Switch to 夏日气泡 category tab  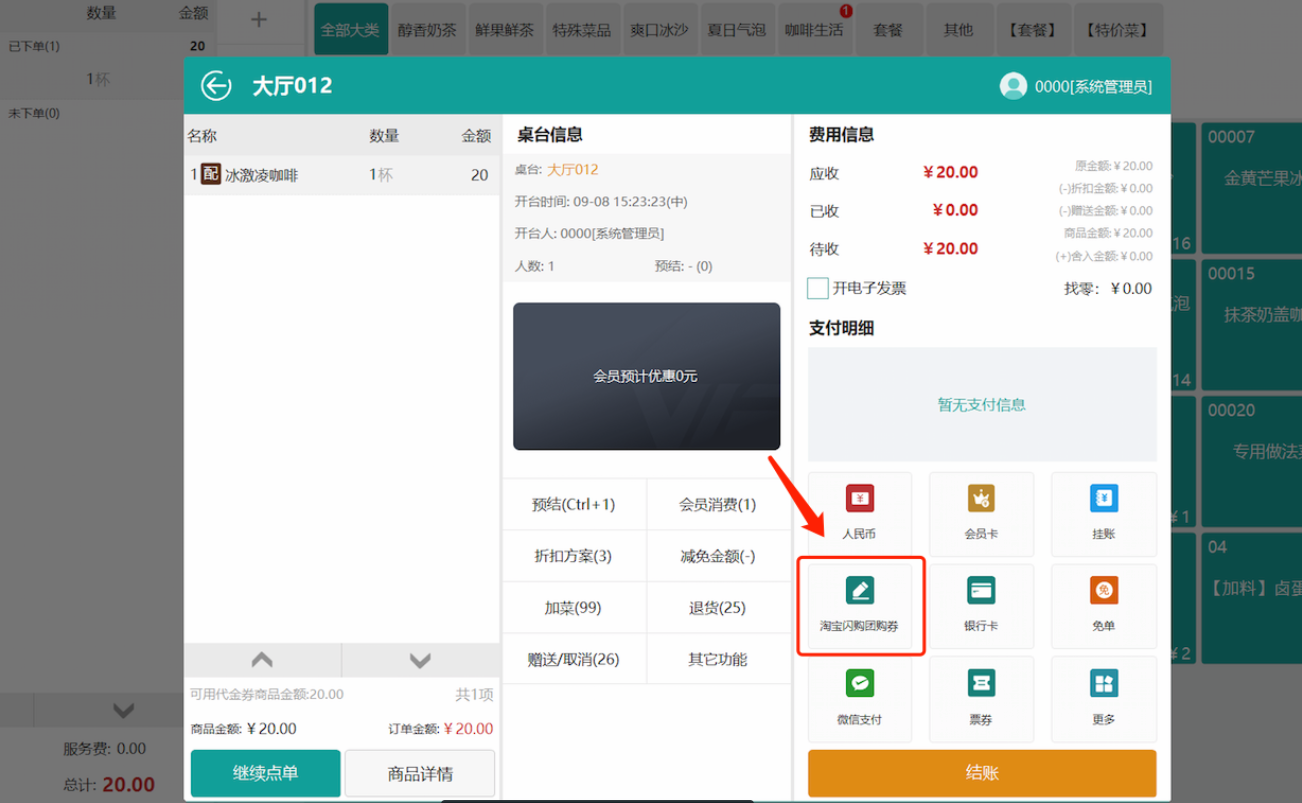738,30
